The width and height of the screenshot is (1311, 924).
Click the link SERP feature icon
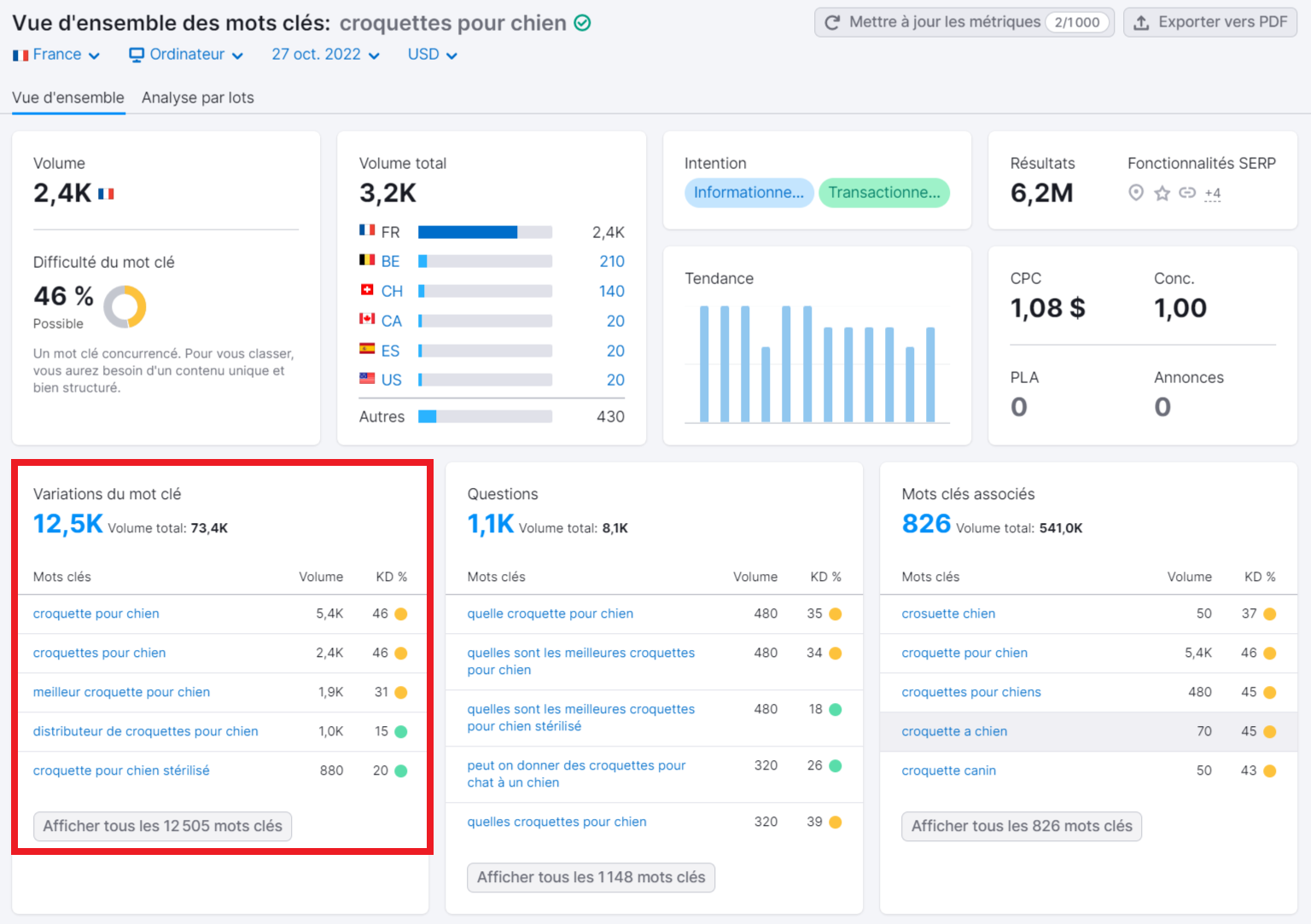(1187, 193)
